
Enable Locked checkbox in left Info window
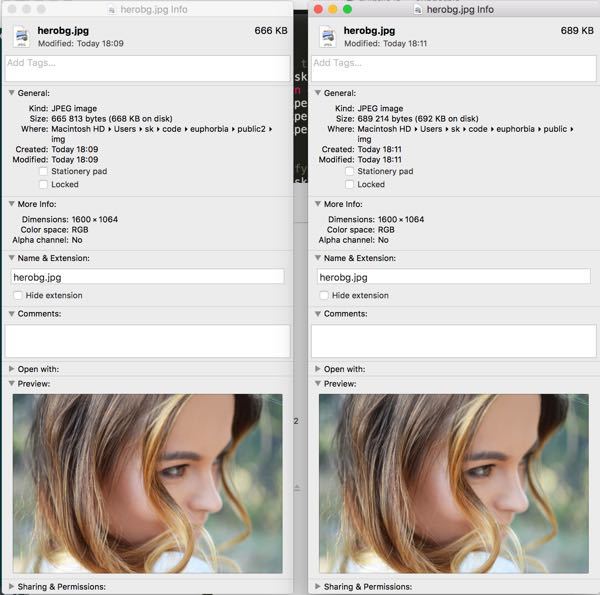44,184
